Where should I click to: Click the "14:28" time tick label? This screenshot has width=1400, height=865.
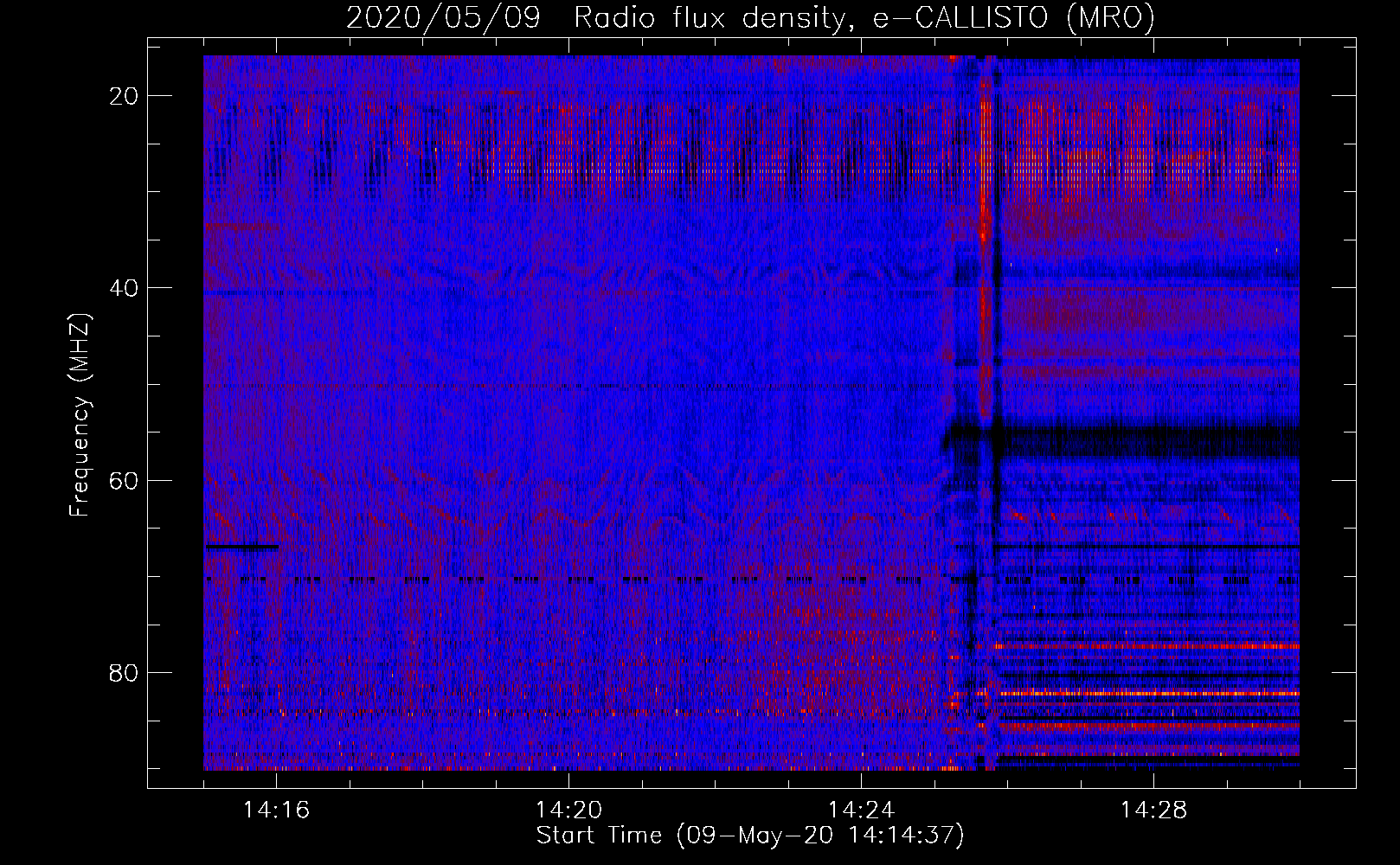point(1153,811)
